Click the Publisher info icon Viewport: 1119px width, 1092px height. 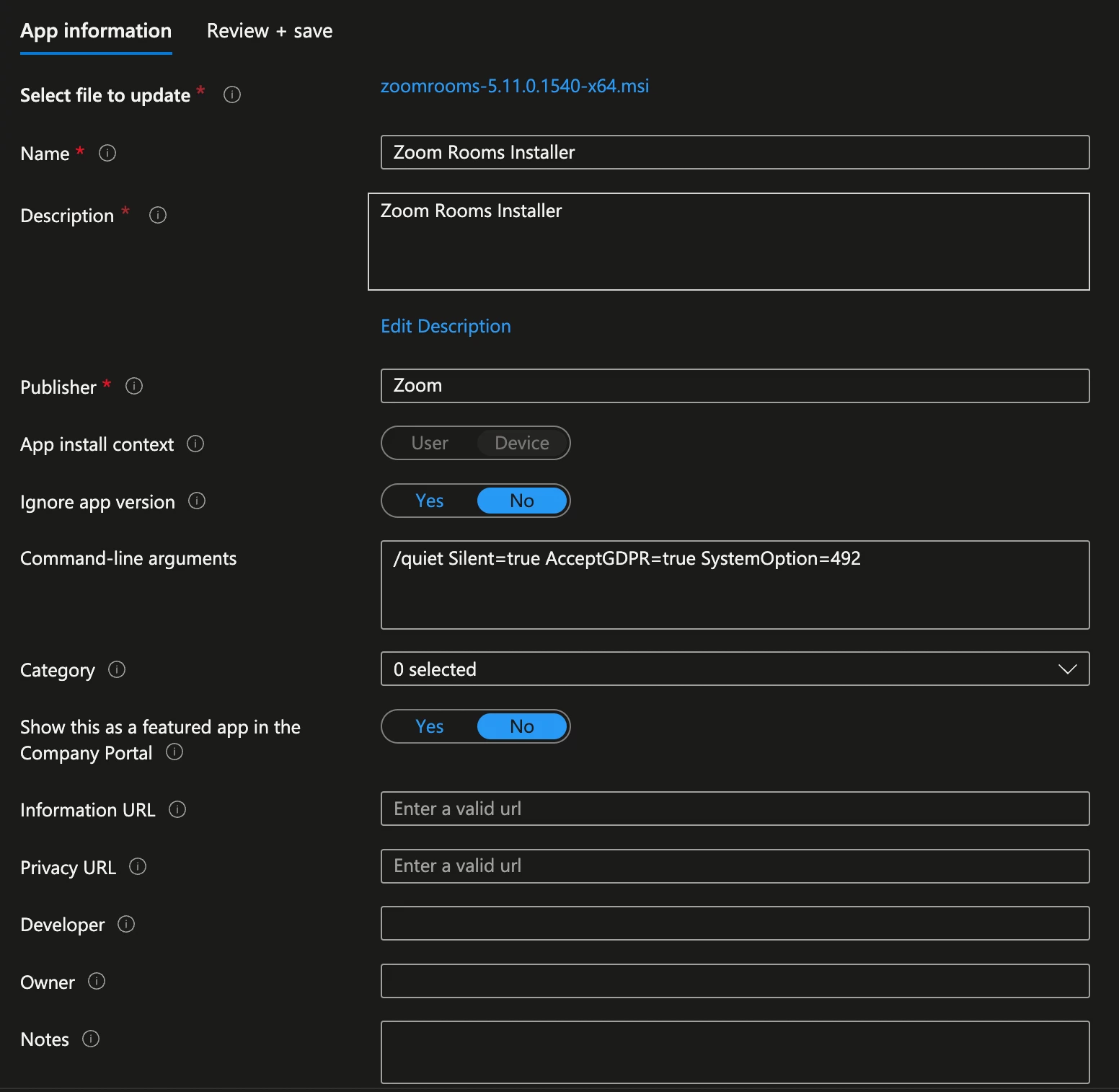[134, 386]
